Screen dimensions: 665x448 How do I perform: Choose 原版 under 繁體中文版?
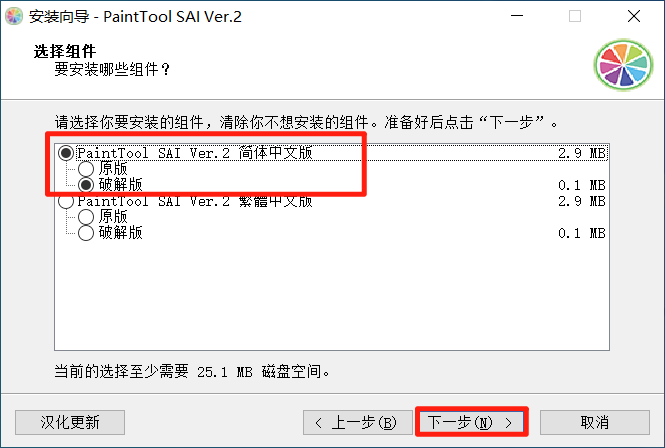click(x=86, y=217)
